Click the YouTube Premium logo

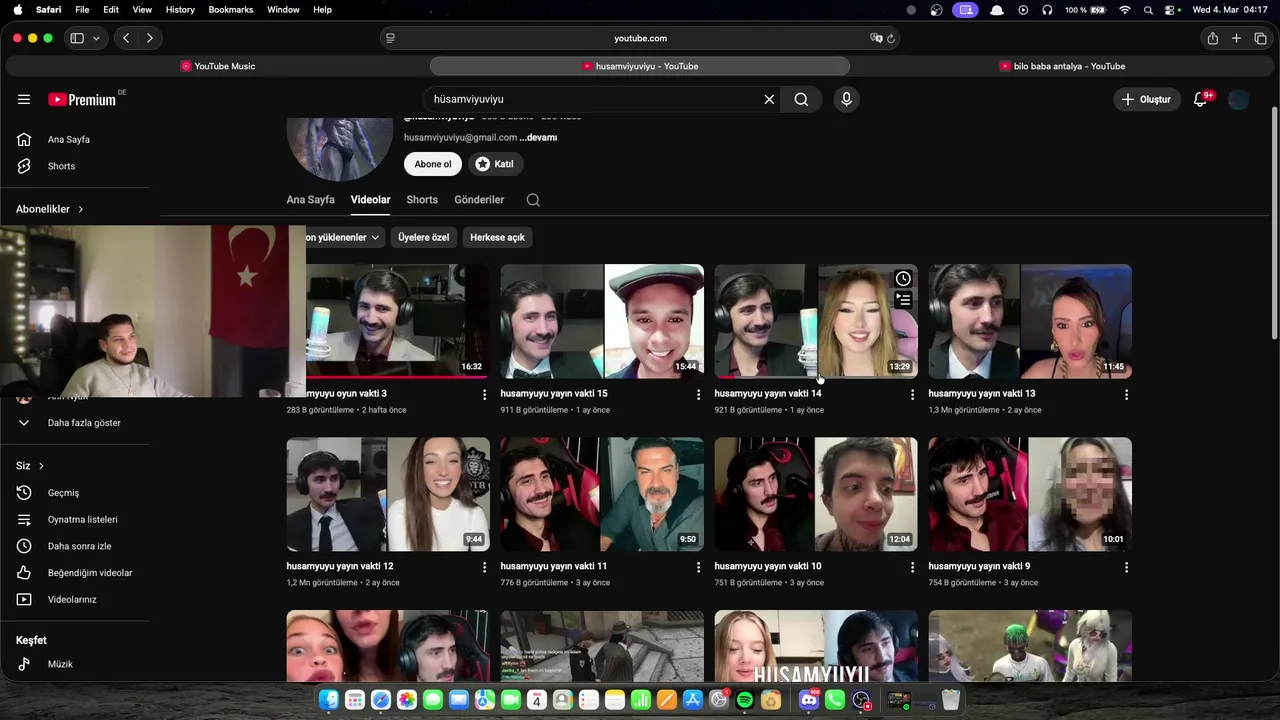tap(82, 99)
